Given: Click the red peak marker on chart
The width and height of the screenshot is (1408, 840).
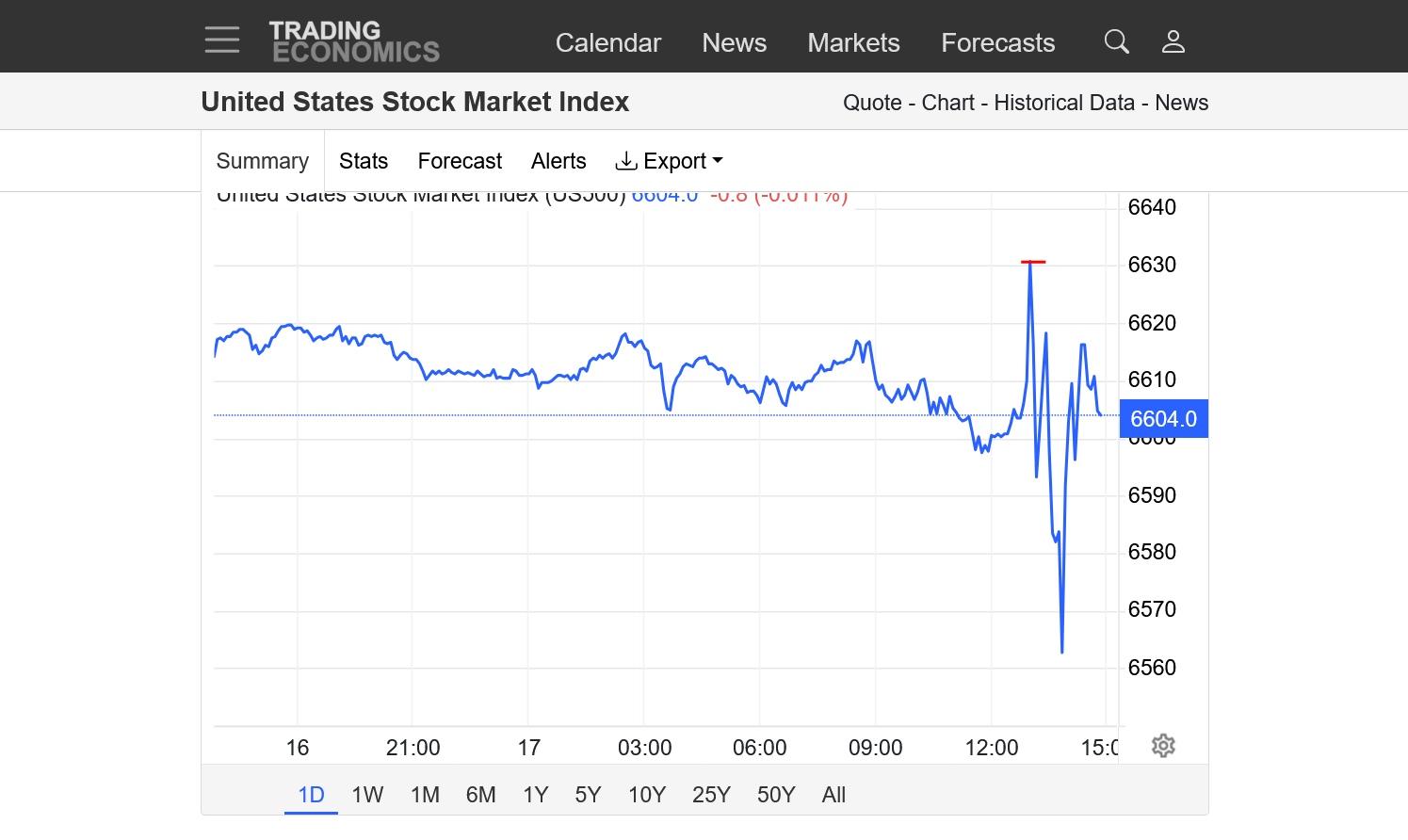Looking at the screenshot, I should click(x=1033, y=262).
